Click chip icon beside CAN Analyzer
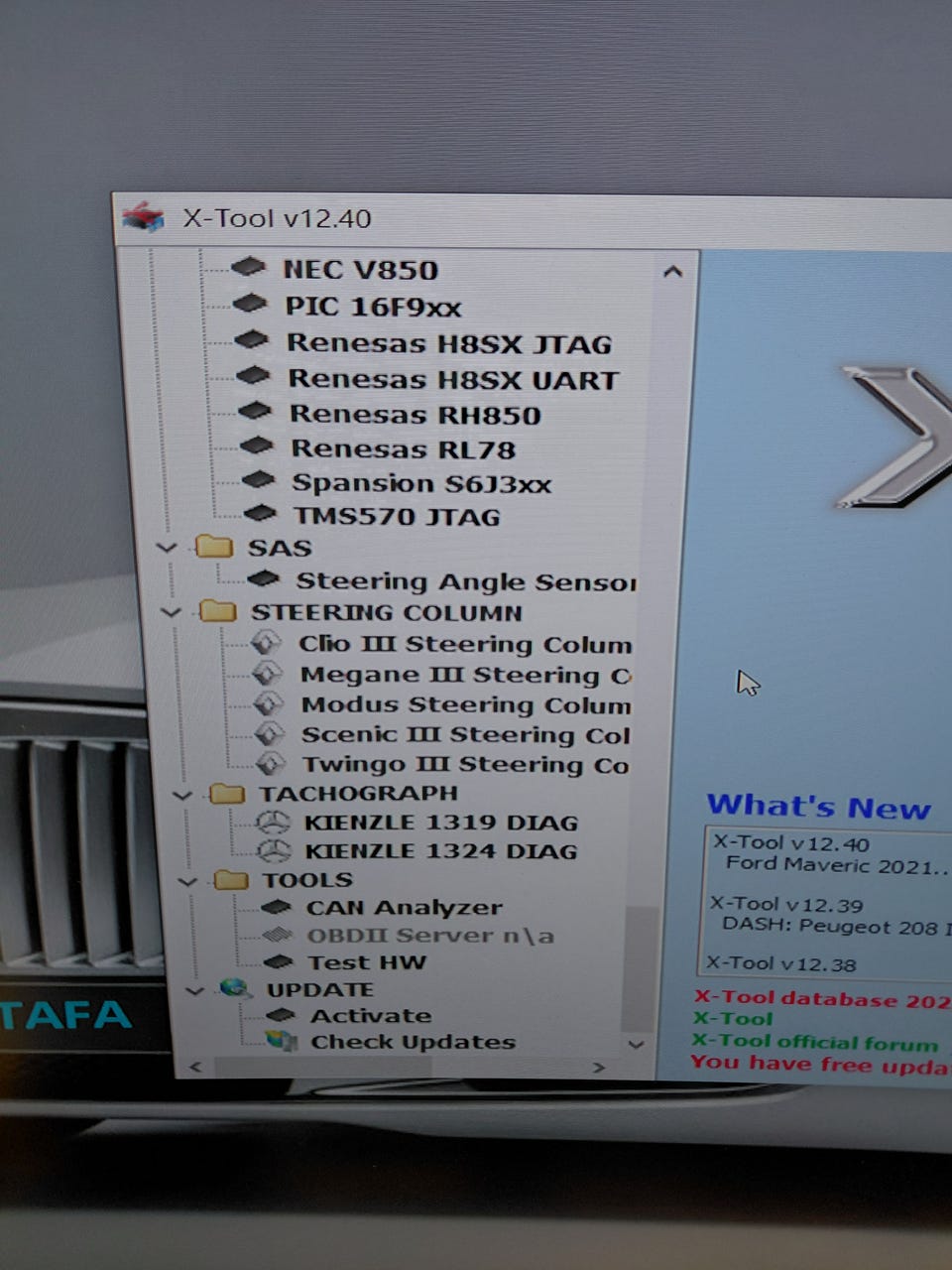 click(x=277, y=906)
